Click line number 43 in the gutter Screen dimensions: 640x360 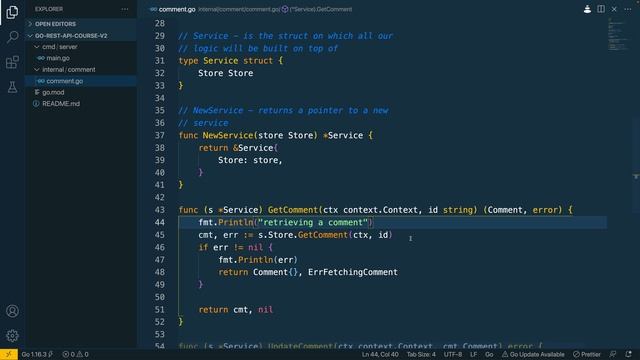pos(160,210)
